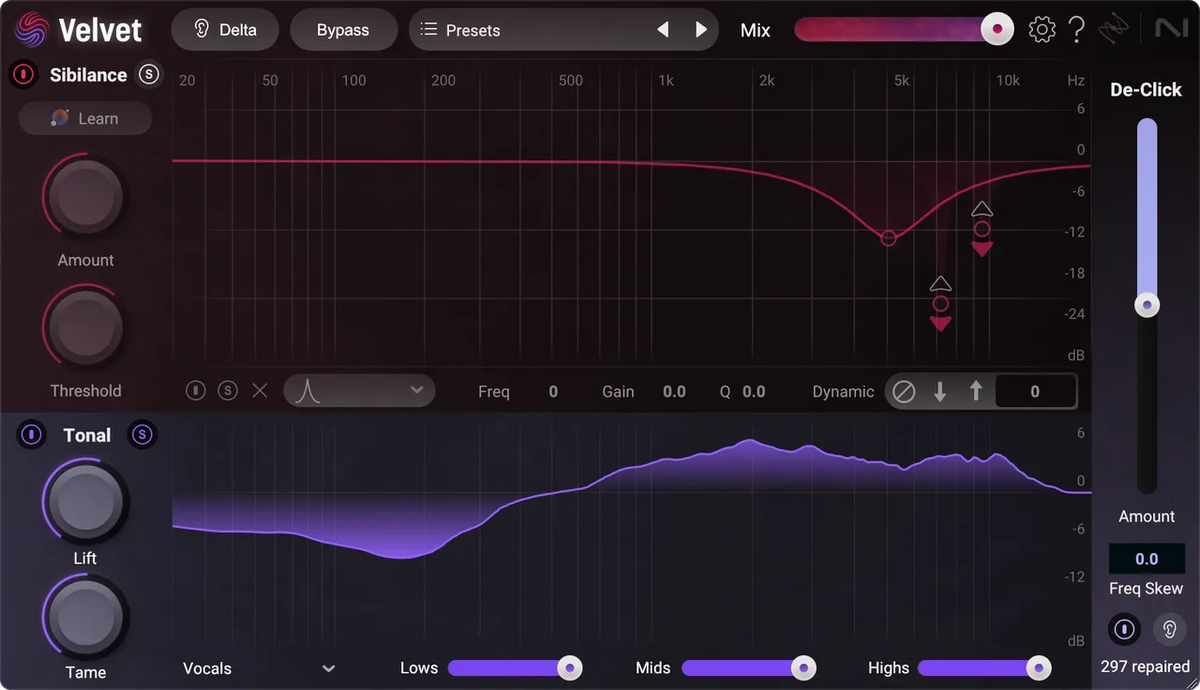Toggle the Sibilance module power button
The width and height of the screenshot is (1200, 690).
(x=22, y=74)
